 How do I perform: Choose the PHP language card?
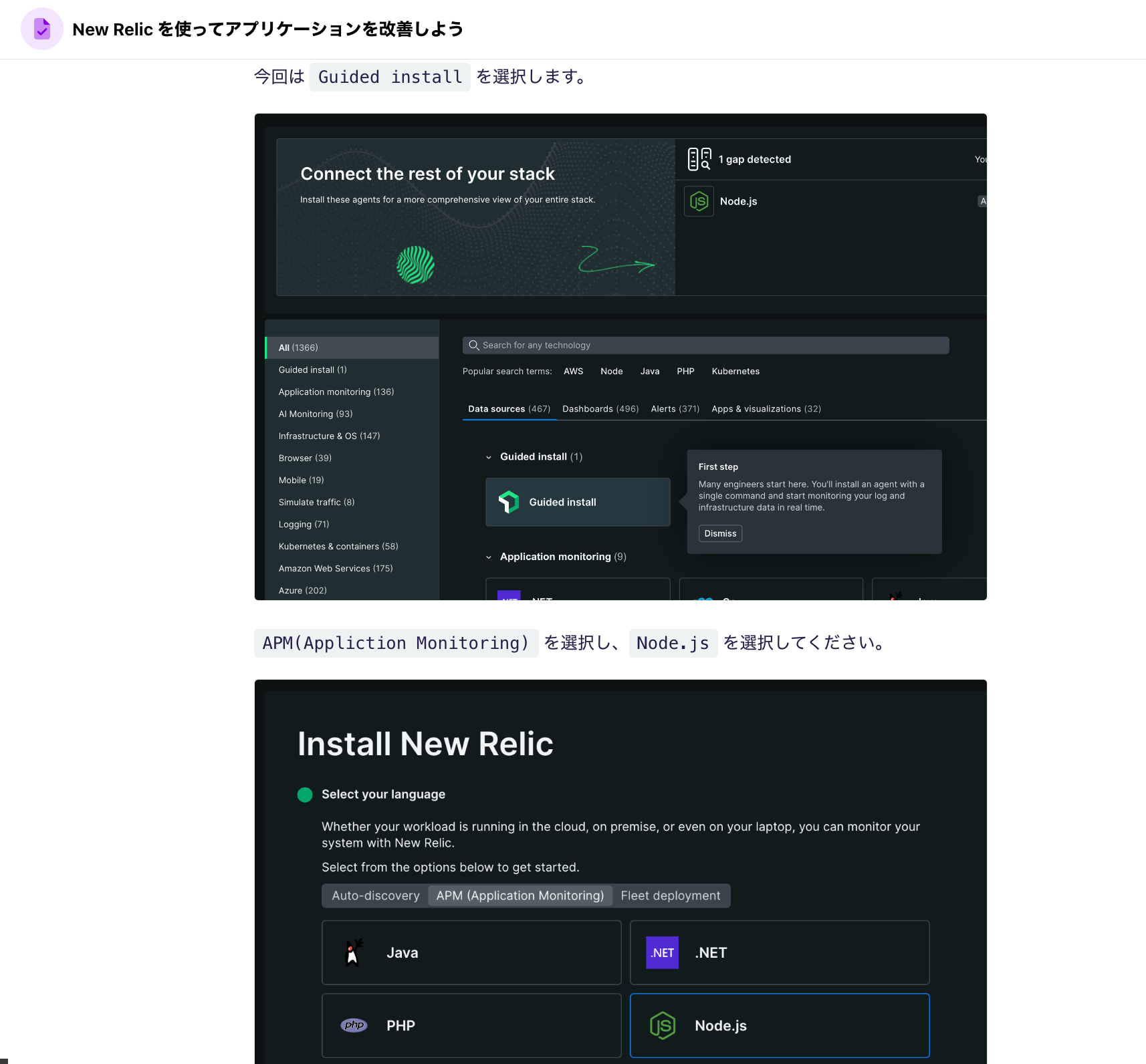[471, 1025]
